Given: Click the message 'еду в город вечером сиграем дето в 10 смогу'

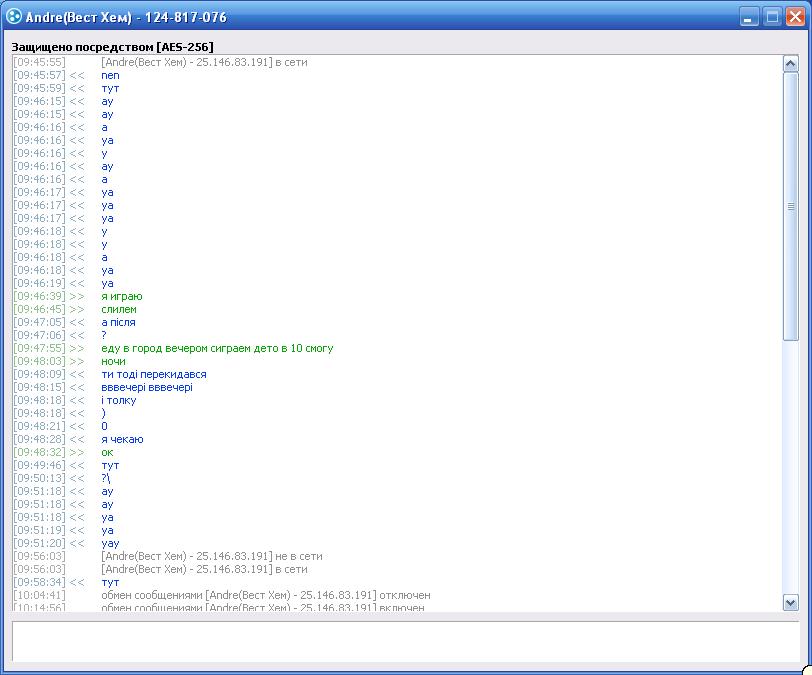Looking at the screenshot, I should tap(217, 348).
